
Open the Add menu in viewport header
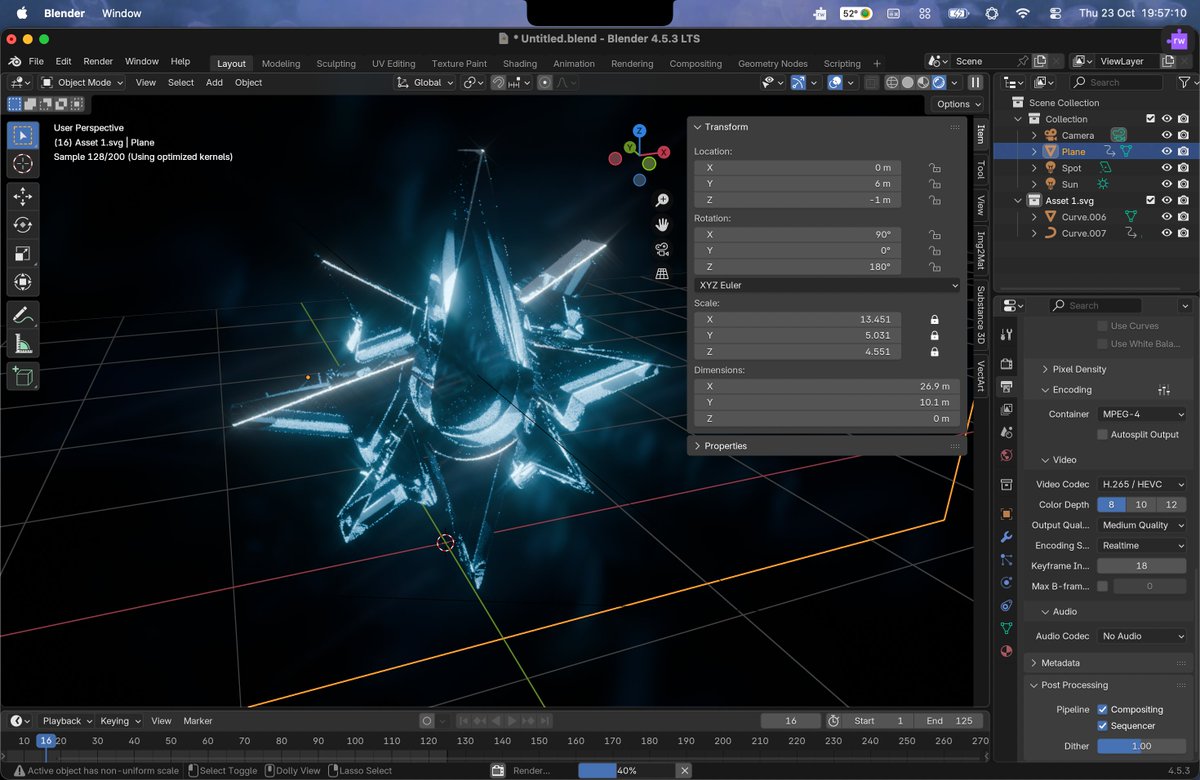[x=214, y=83]
